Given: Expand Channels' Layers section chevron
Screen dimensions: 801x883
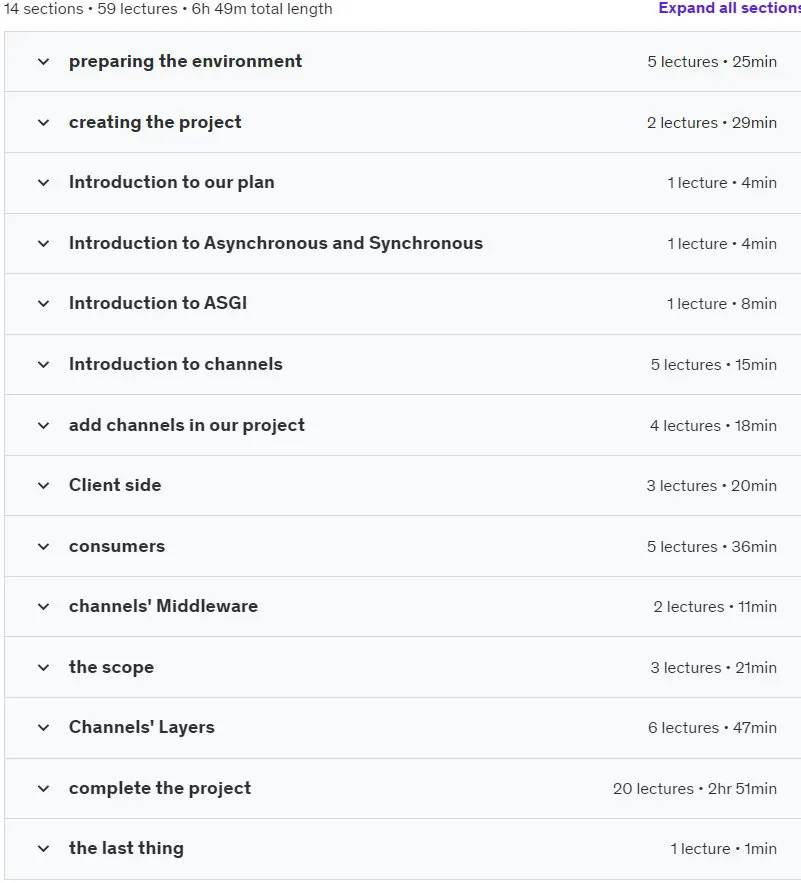Looking at the screenshot, I should pyautogui.click(x=43, y=728).
